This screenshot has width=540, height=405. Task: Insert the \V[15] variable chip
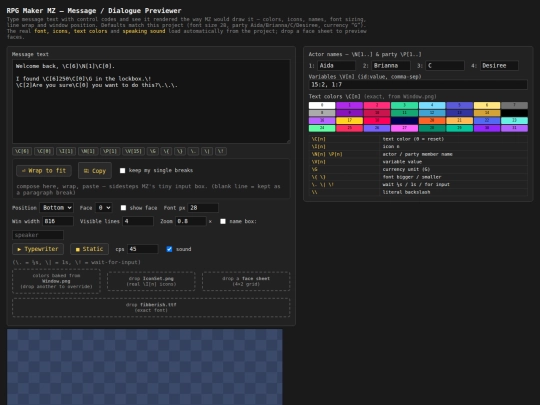133,151
